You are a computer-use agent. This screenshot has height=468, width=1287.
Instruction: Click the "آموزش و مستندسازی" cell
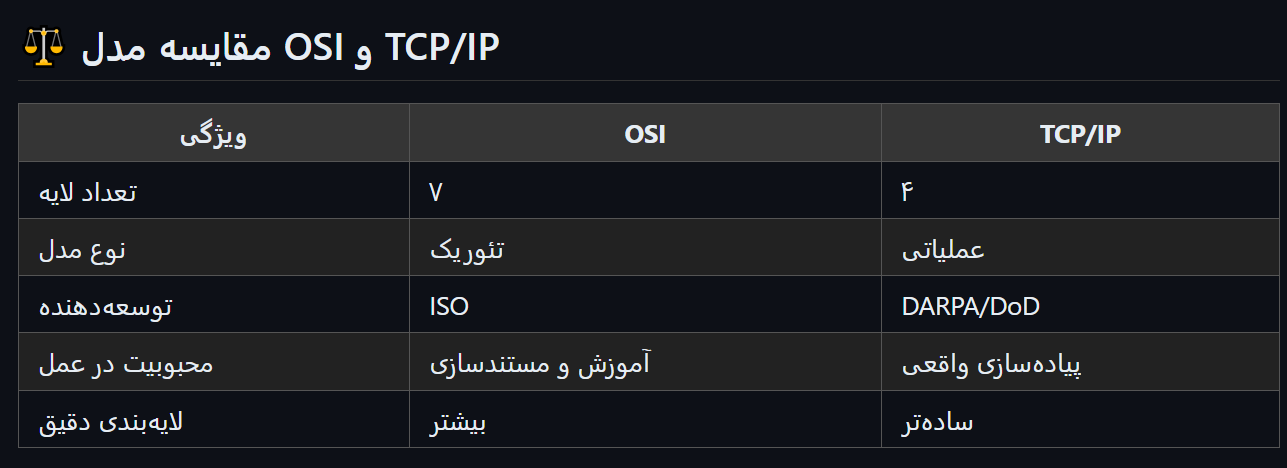pyautogui.click(x=540, y=363)
